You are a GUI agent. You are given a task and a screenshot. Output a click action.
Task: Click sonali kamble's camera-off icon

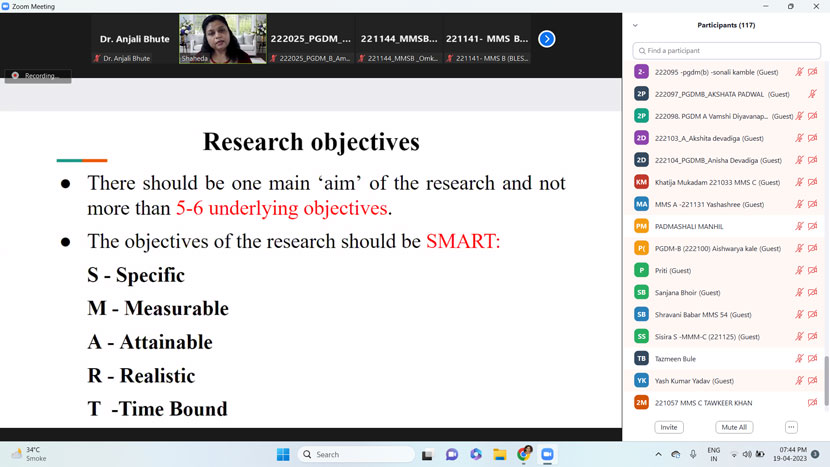tap(813, 72)
